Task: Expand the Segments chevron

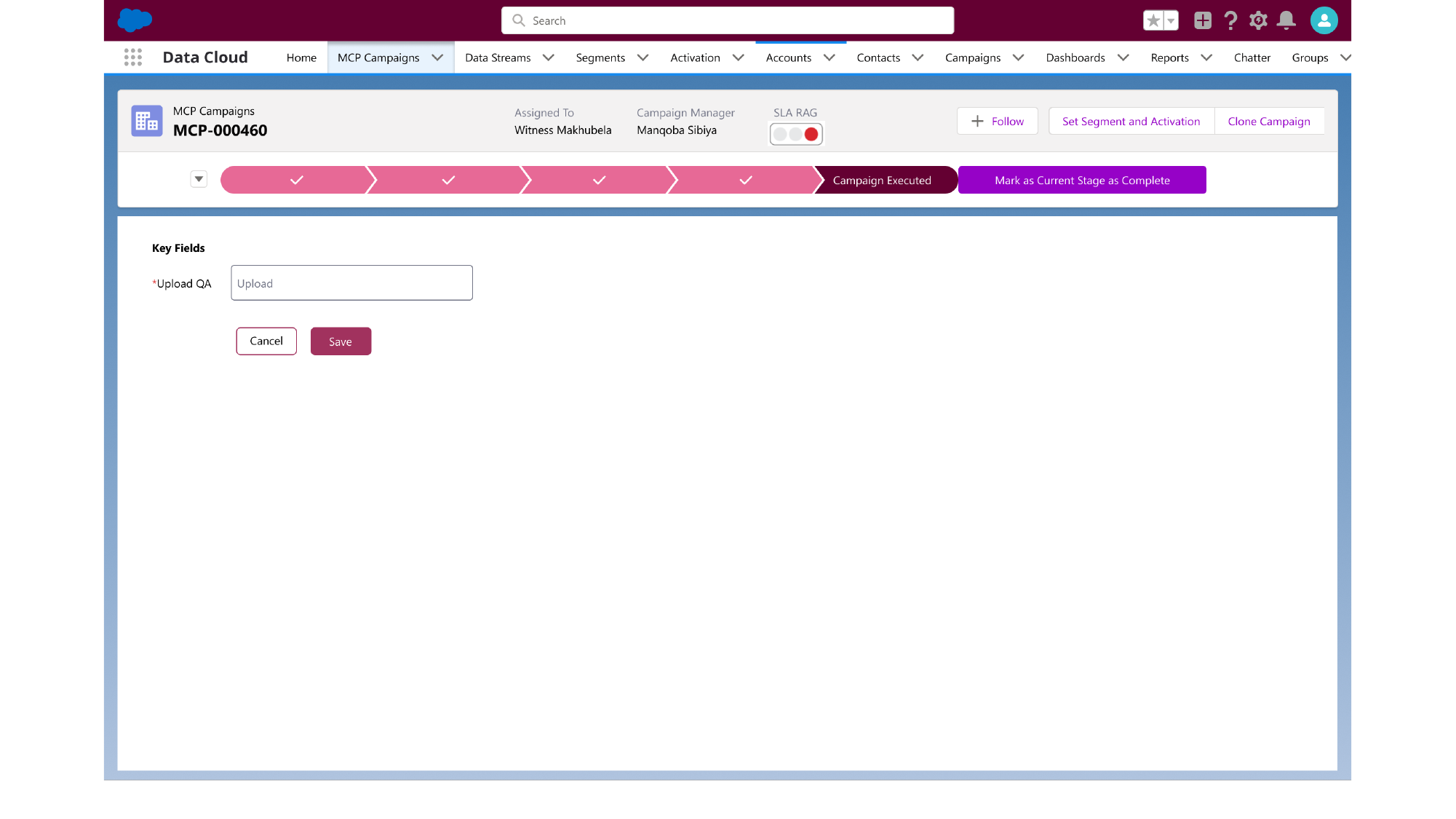Action: point(643,58)
